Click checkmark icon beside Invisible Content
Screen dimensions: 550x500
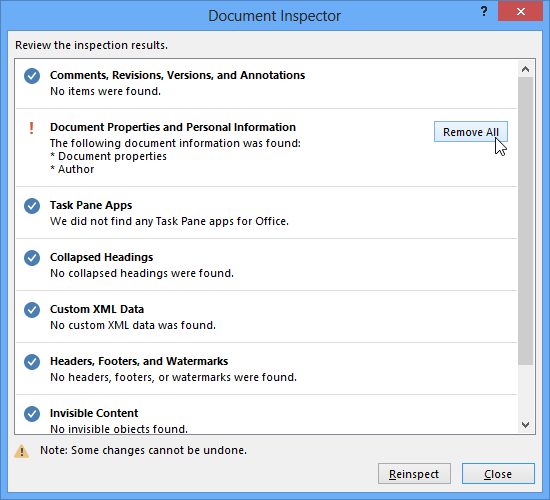point(32,414)
